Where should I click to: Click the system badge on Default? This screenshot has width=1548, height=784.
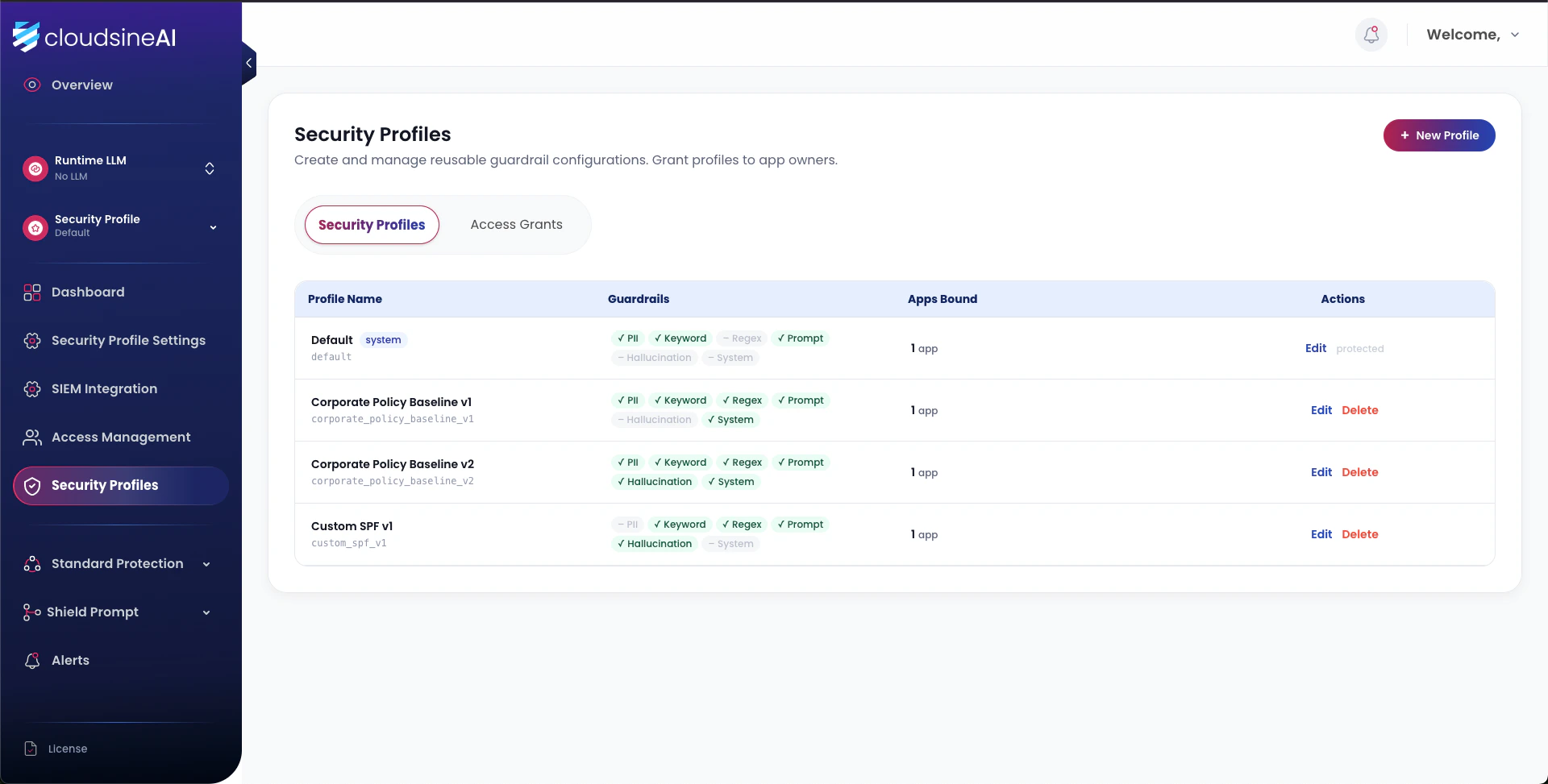[x=383, y=340]
